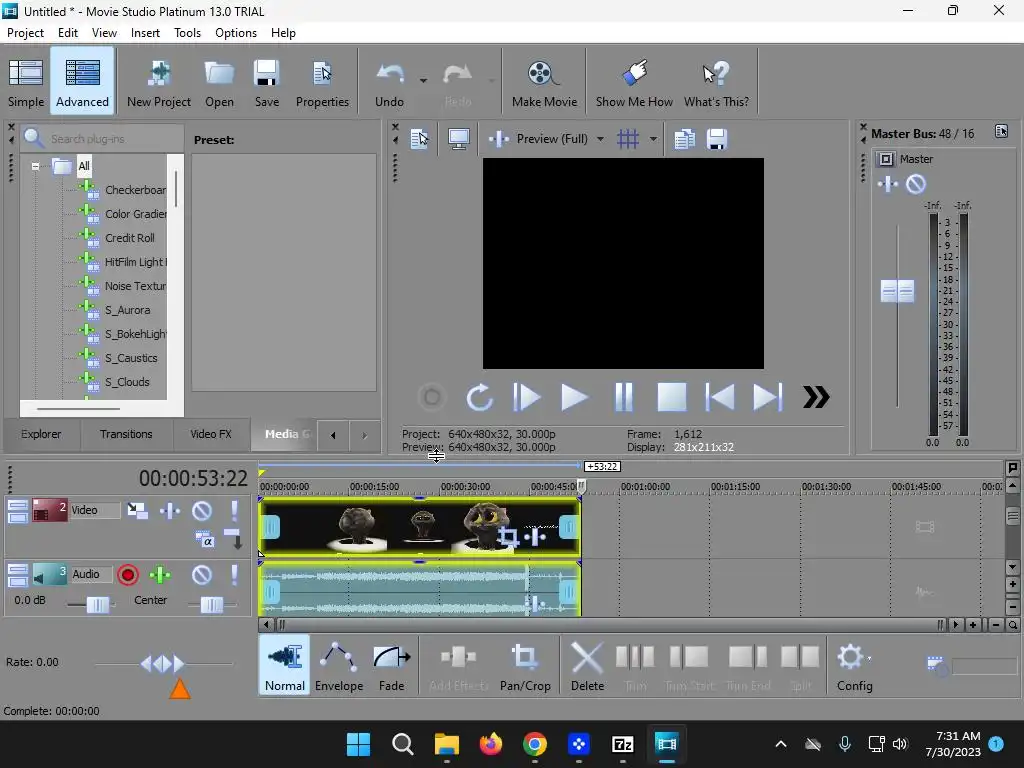
Task: Focus the Search plug-ins field
Action: pyautogui.click(x=104, y=138)
